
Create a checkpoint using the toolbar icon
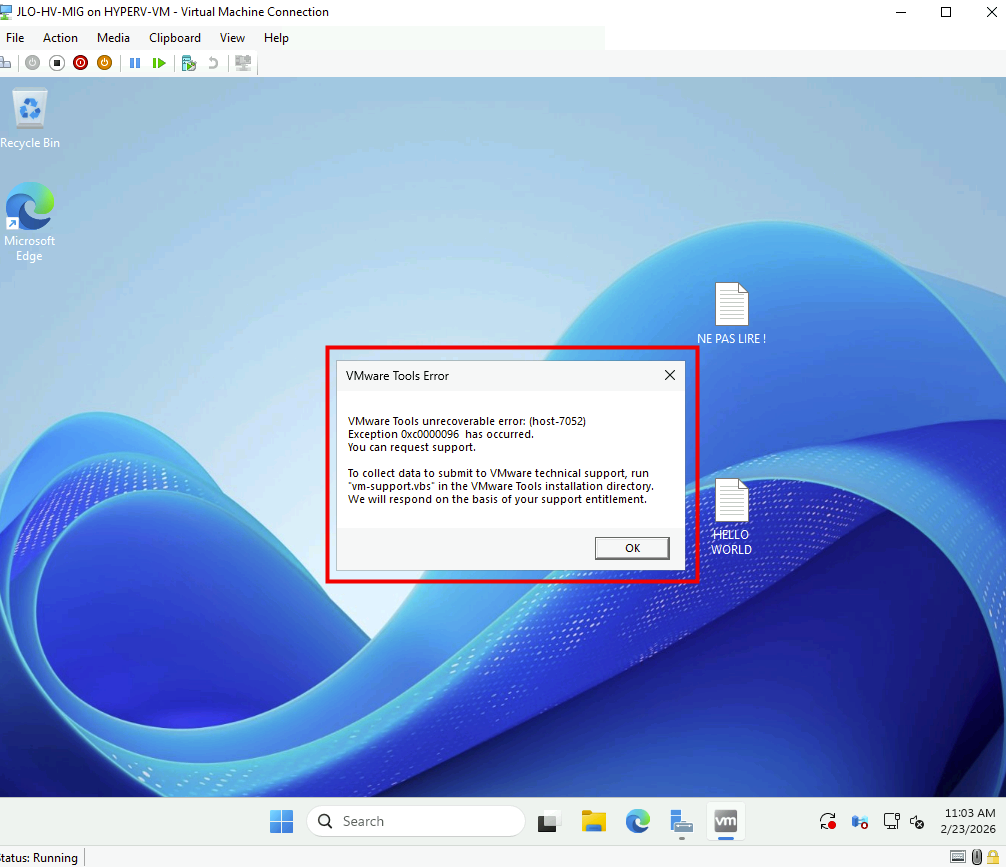[188, 63]
